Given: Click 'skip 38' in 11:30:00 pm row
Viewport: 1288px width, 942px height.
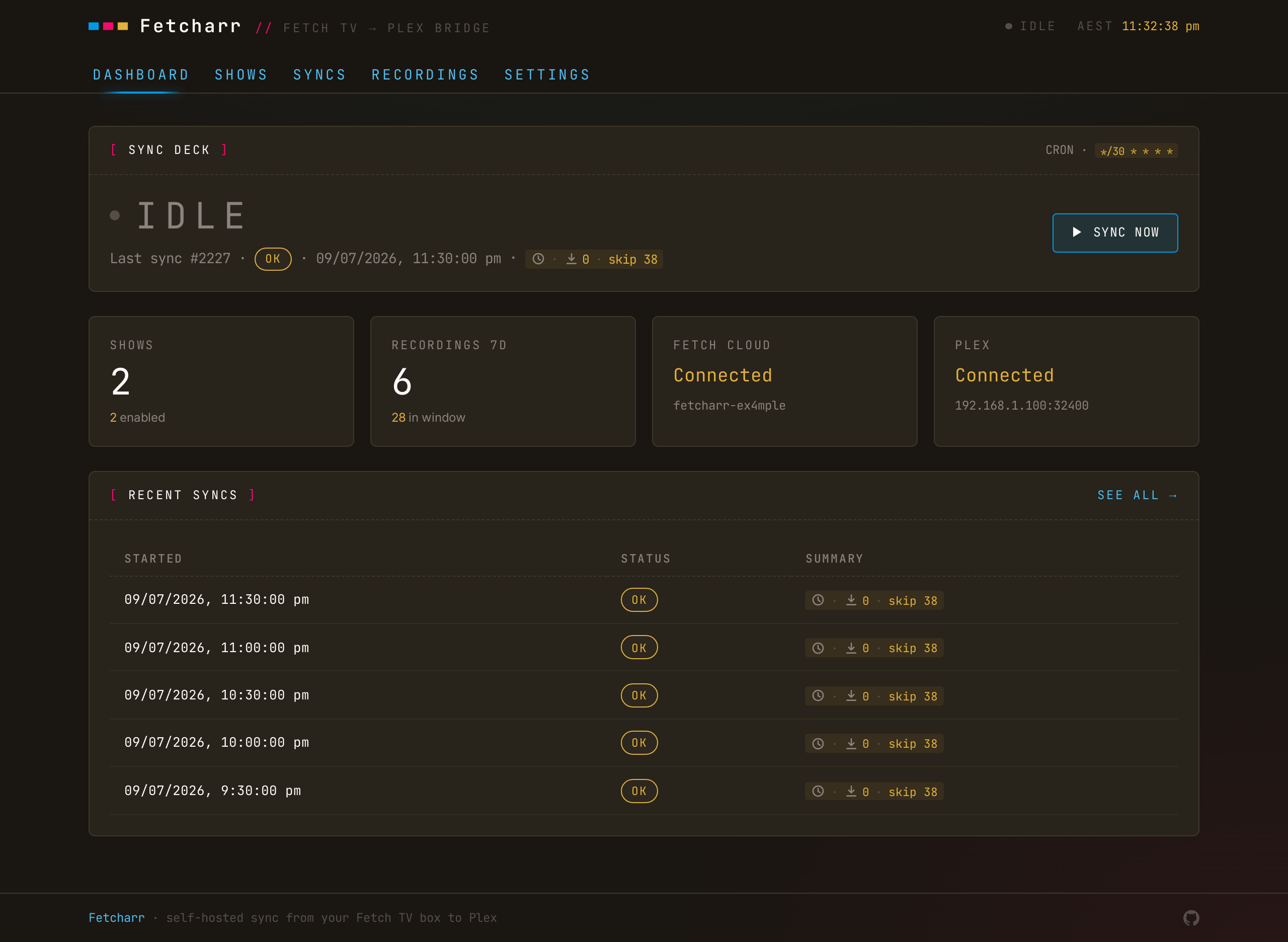Looking at the screenshot, I should pos(913,600).
